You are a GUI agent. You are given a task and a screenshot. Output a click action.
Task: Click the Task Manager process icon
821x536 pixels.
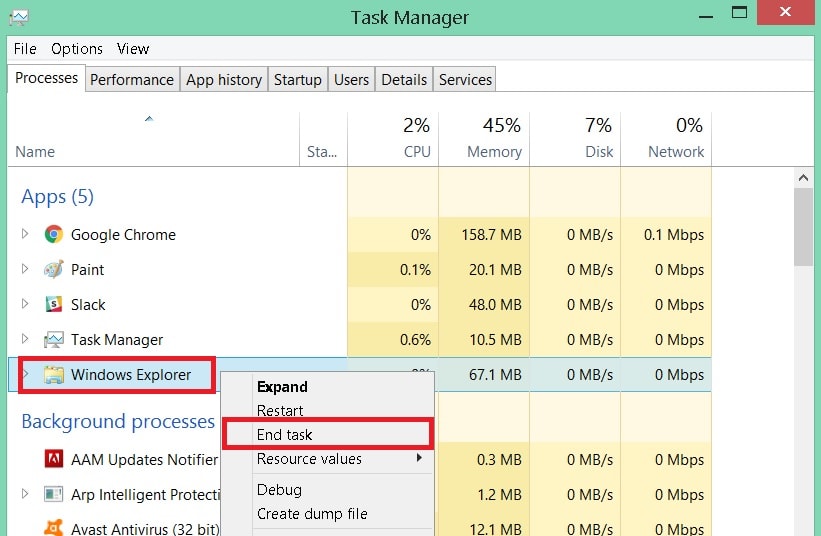[x=54, y=340]
